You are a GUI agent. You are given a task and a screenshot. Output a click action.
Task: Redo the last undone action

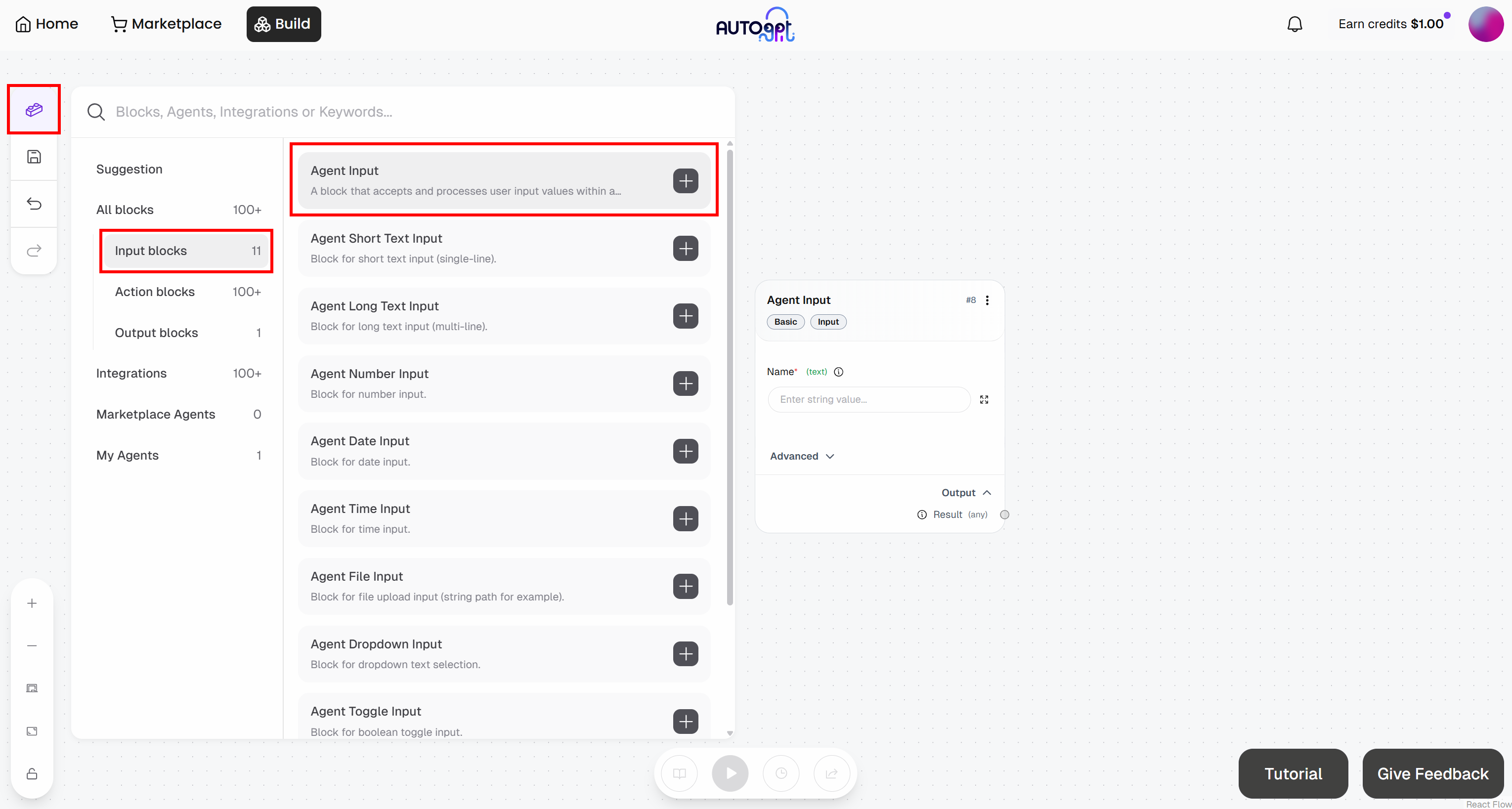pyautogui.click(x=34, y=251)
